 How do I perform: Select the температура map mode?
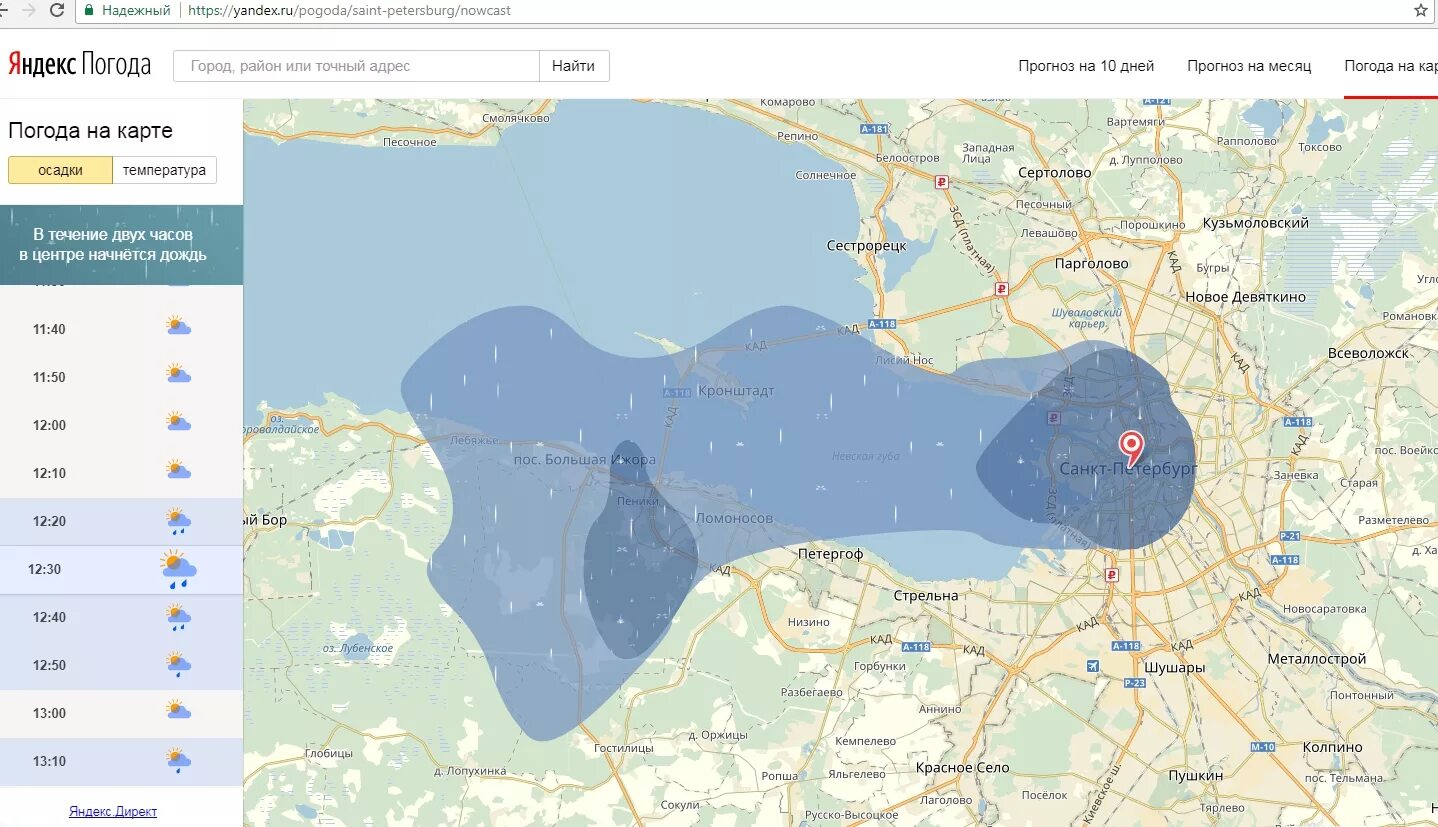[164, 170]
